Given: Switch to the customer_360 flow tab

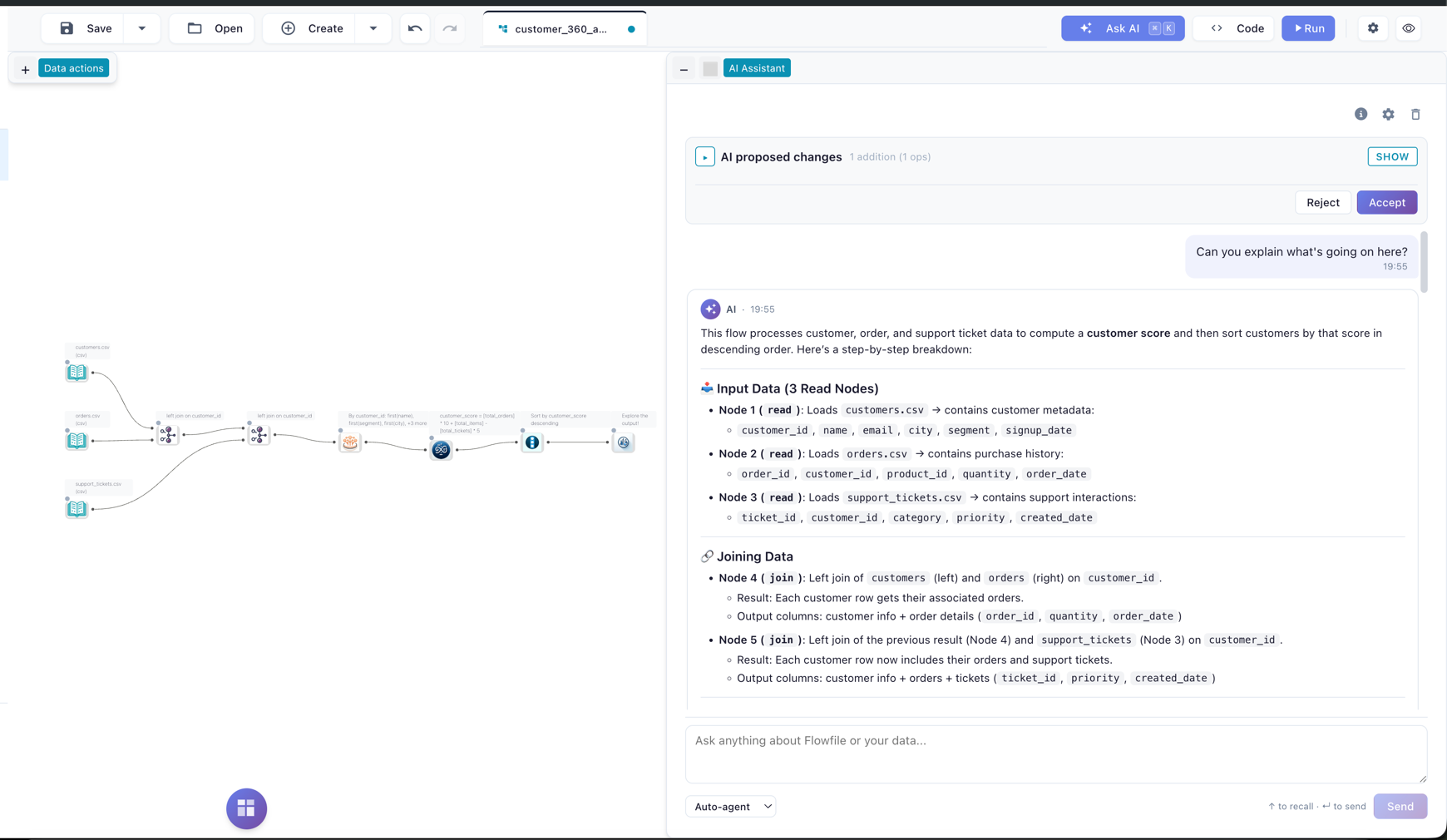Looking at the screenshot, I should coord(565,29).
